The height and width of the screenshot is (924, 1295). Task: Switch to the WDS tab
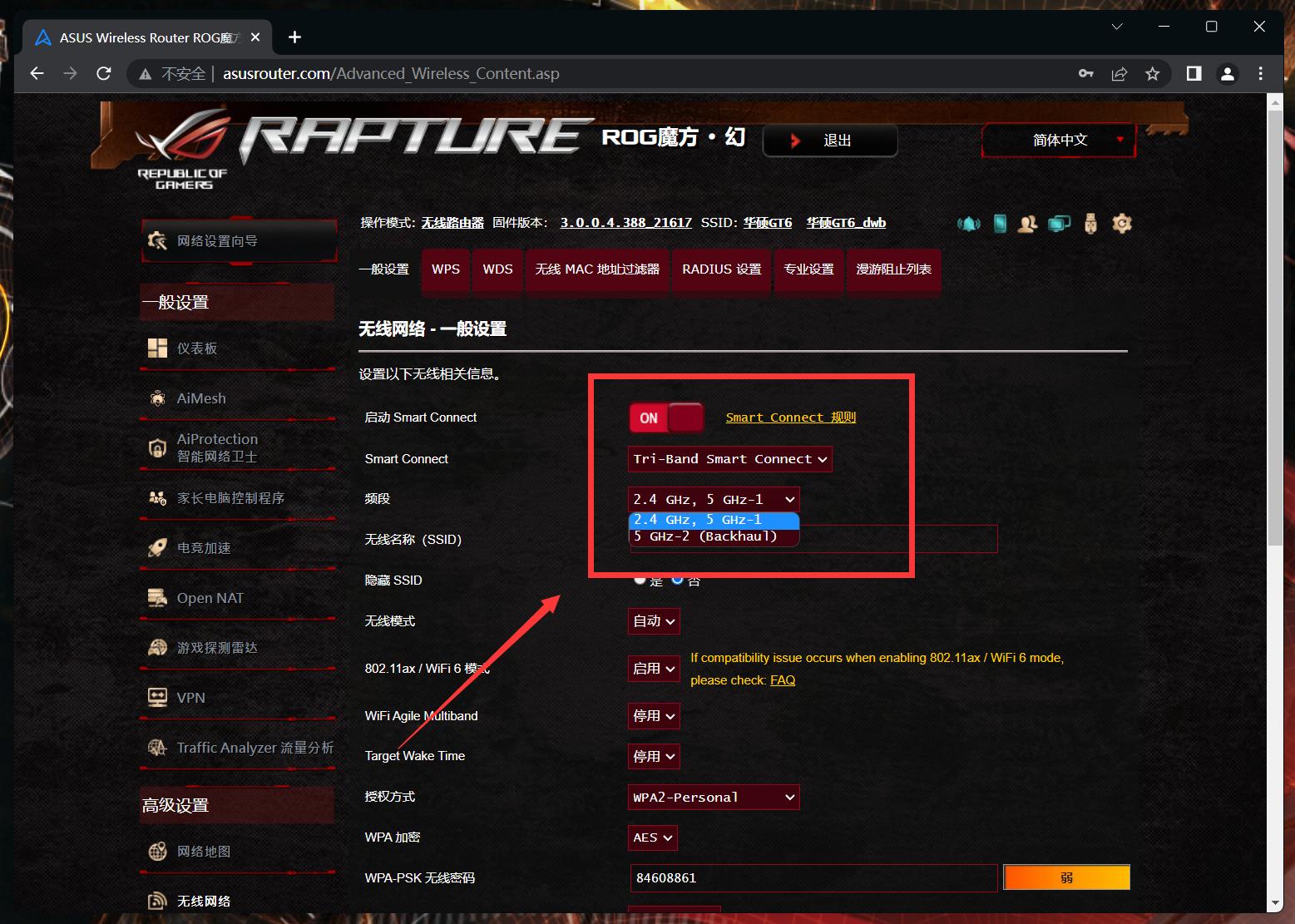point(497,269)
